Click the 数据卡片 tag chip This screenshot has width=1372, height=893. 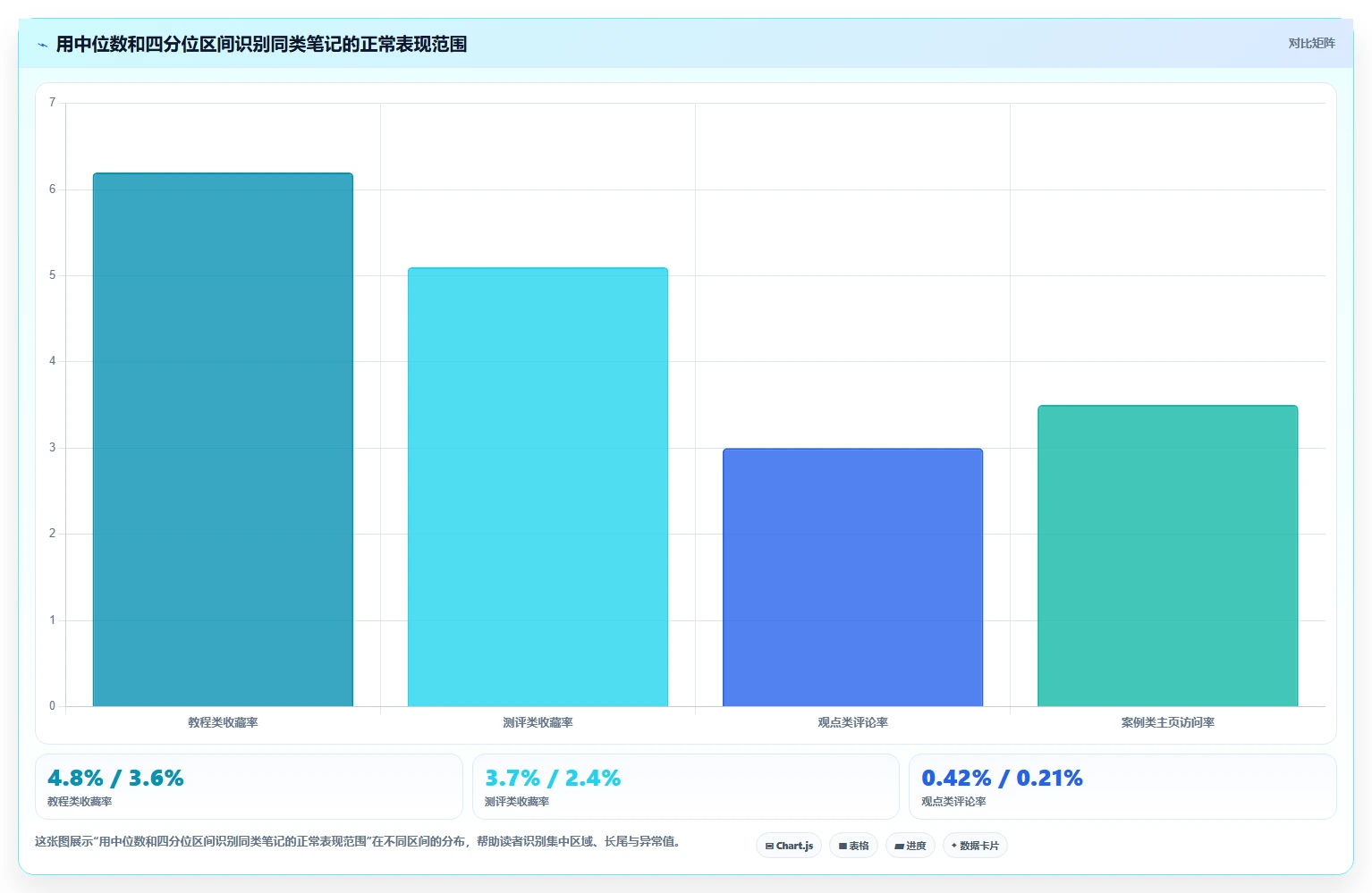point(975,846)
